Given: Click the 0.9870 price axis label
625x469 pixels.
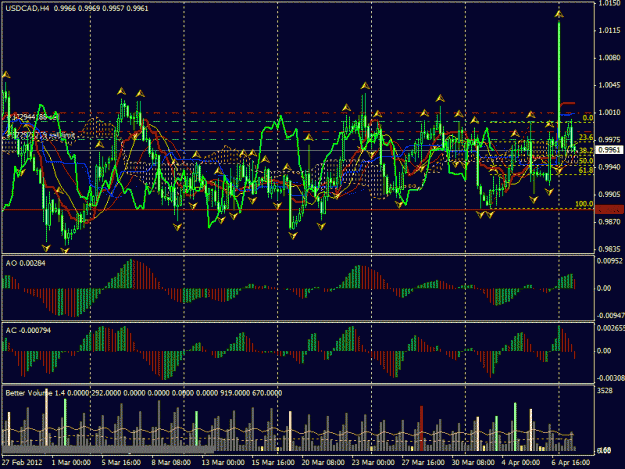Looking at the screenshot, I should point(610,222).
